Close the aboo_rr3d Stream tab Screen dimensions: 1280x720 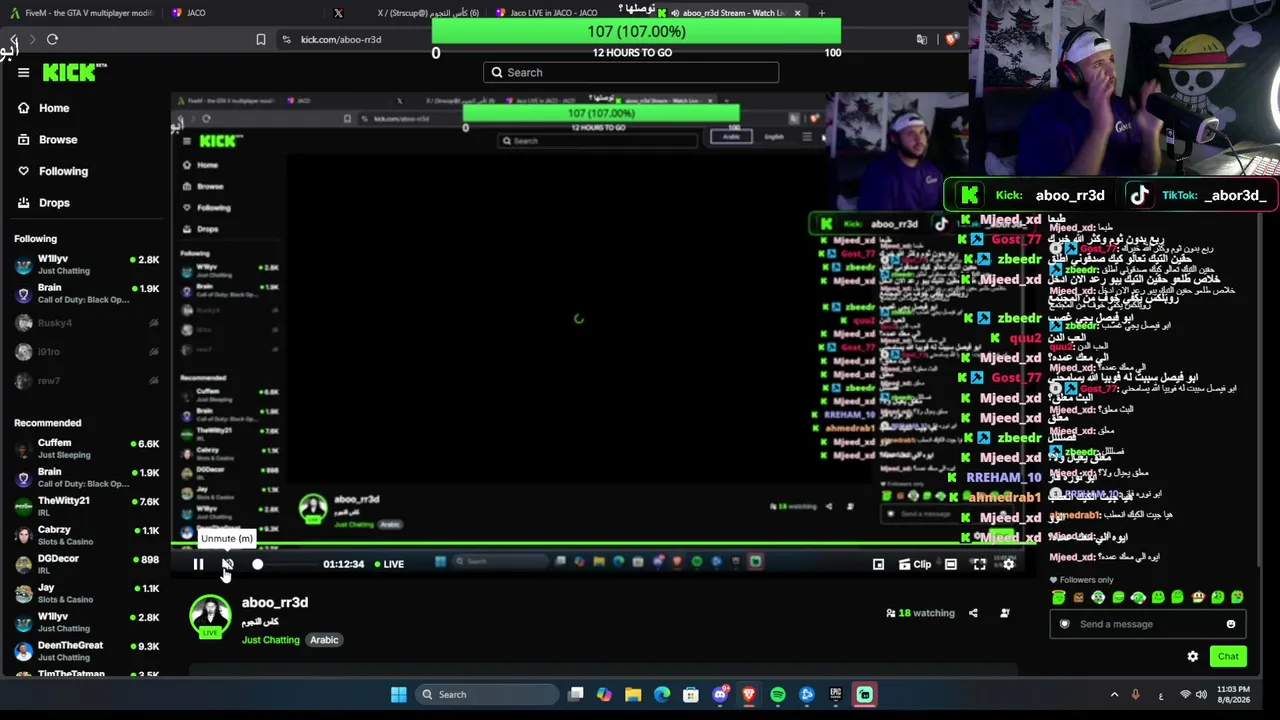click(x=797, y=13)
